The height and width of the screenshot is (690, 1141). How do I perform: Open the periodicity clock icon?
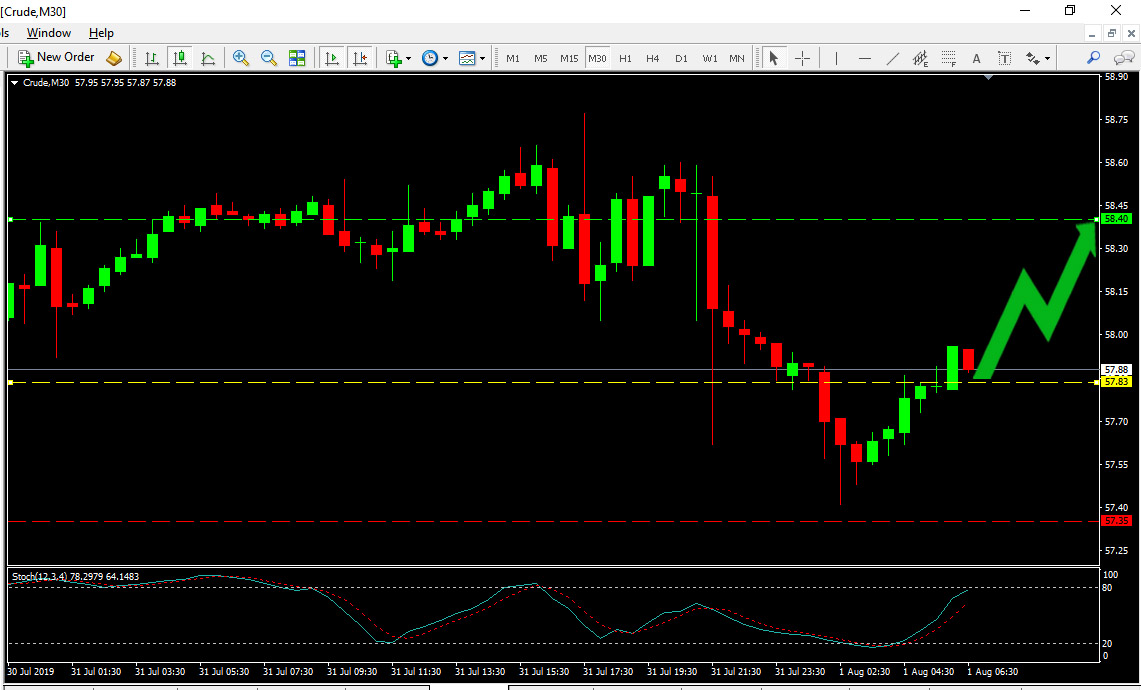pyautogui.click(x=430, y=58)
